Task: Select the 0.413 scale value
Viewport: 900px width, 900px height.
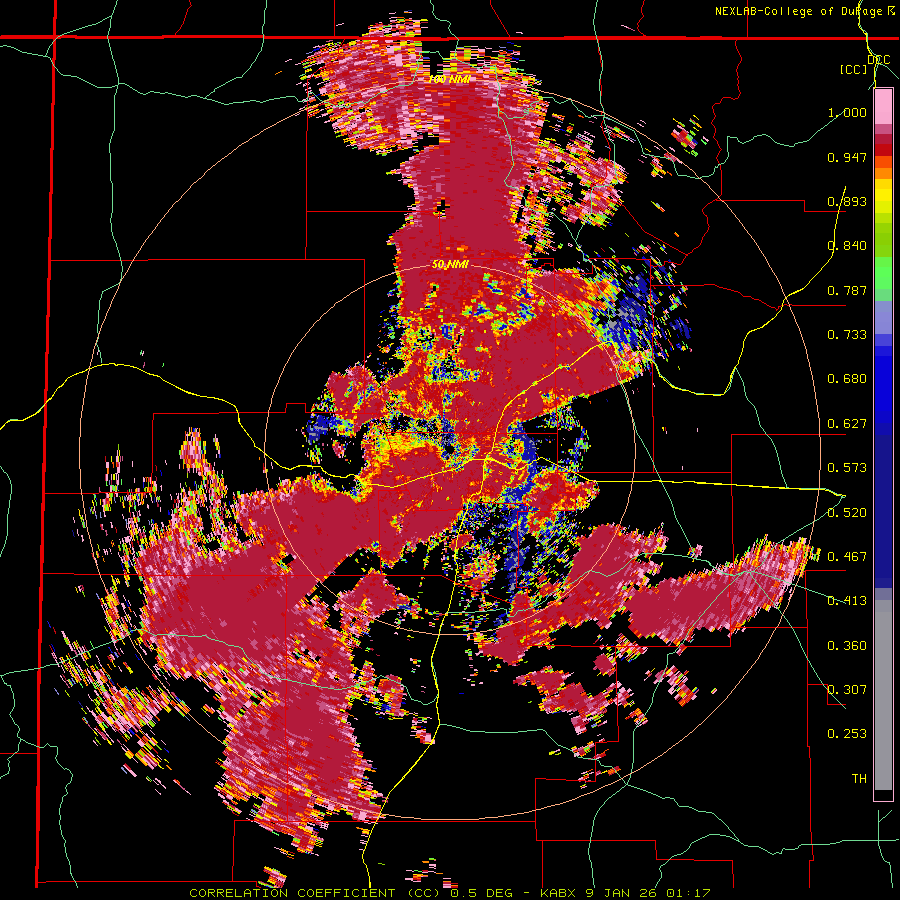Action: tap(847, 601)
